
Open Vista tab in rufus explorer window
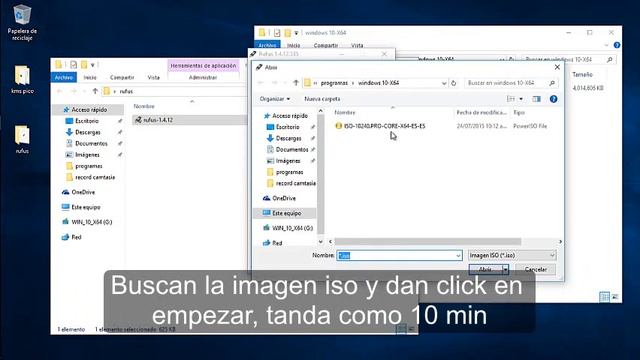153,77
